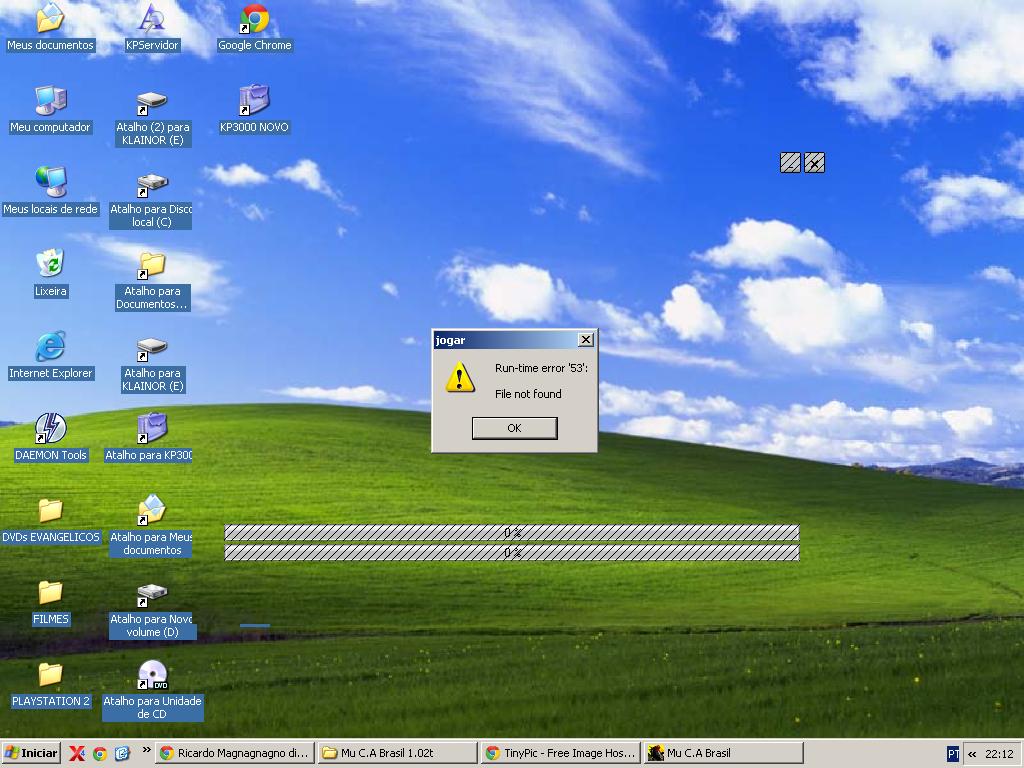Open the DAEMON Tools desktop icon

pos(50,429)
